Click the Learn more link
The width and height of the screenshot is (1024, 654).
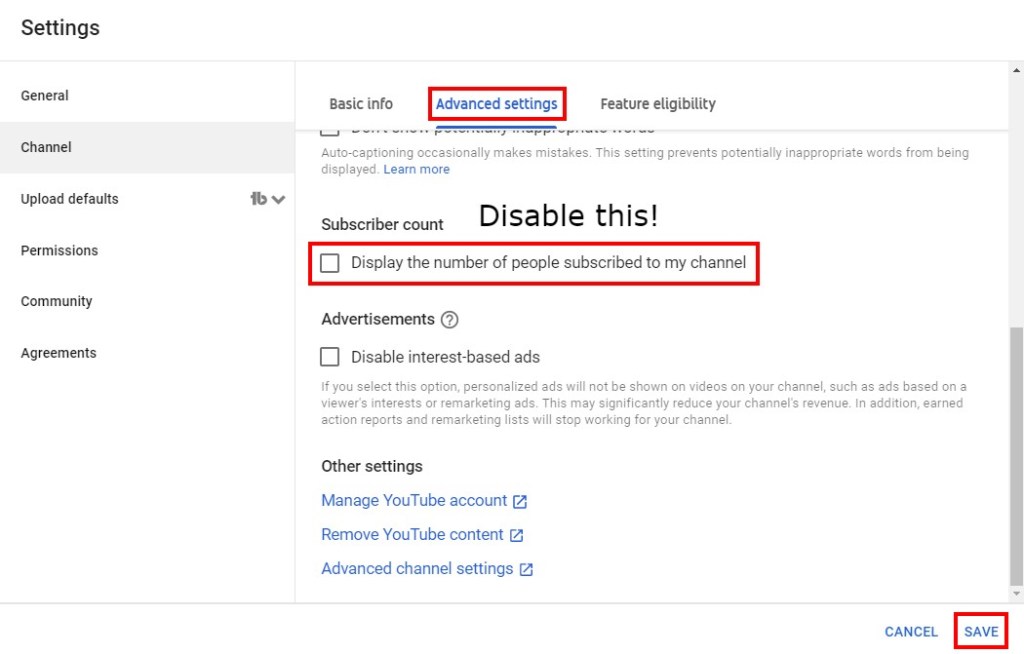tap(417, 169)
